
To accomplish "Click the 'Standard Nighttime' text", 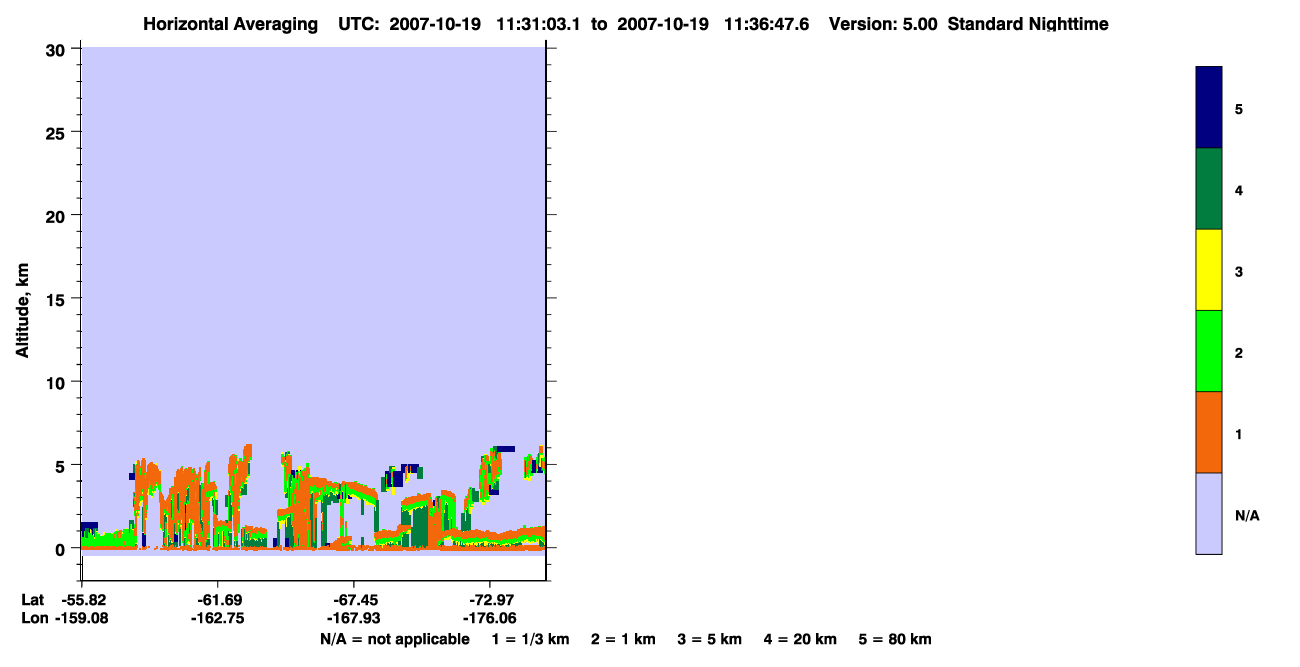I will point(1028,24).
